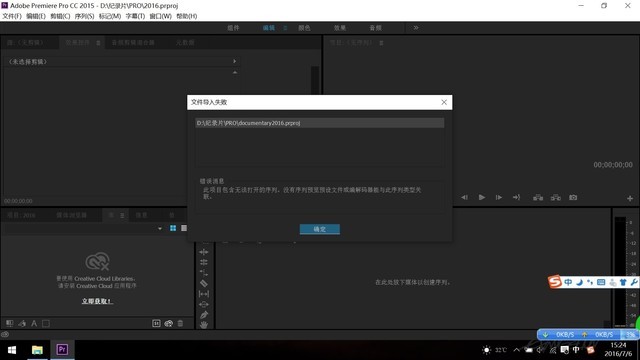Click Go to Out point button
This screenshot has height=360, width=640.
(516, 198)
